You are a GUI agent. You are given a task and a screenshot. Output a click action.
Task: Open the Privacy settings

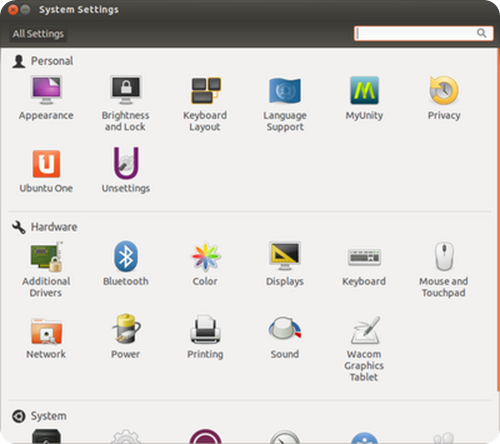click(444, 98)
